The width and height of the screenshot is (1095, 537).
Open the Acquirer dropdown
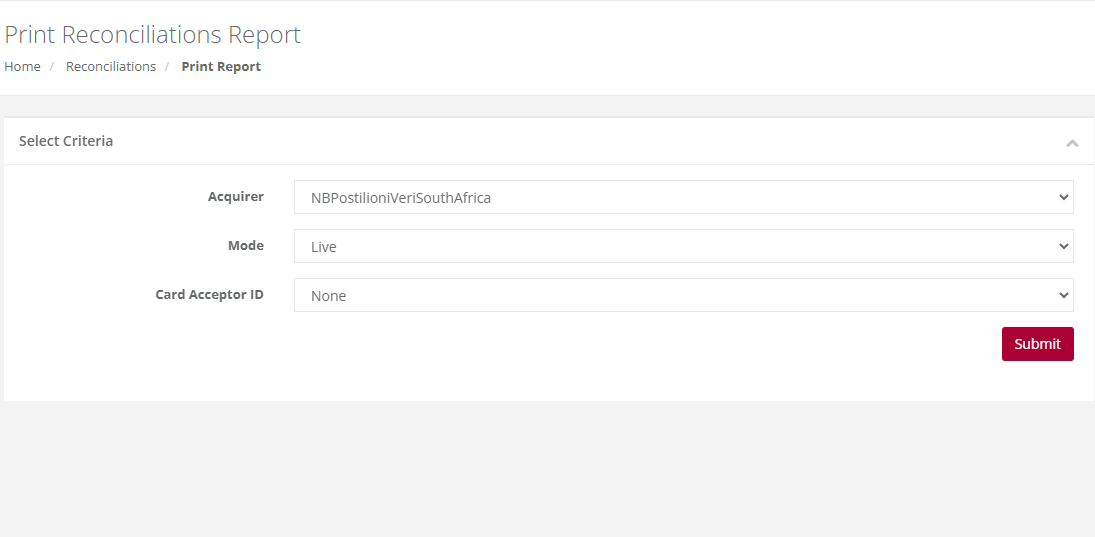point(684,198)
